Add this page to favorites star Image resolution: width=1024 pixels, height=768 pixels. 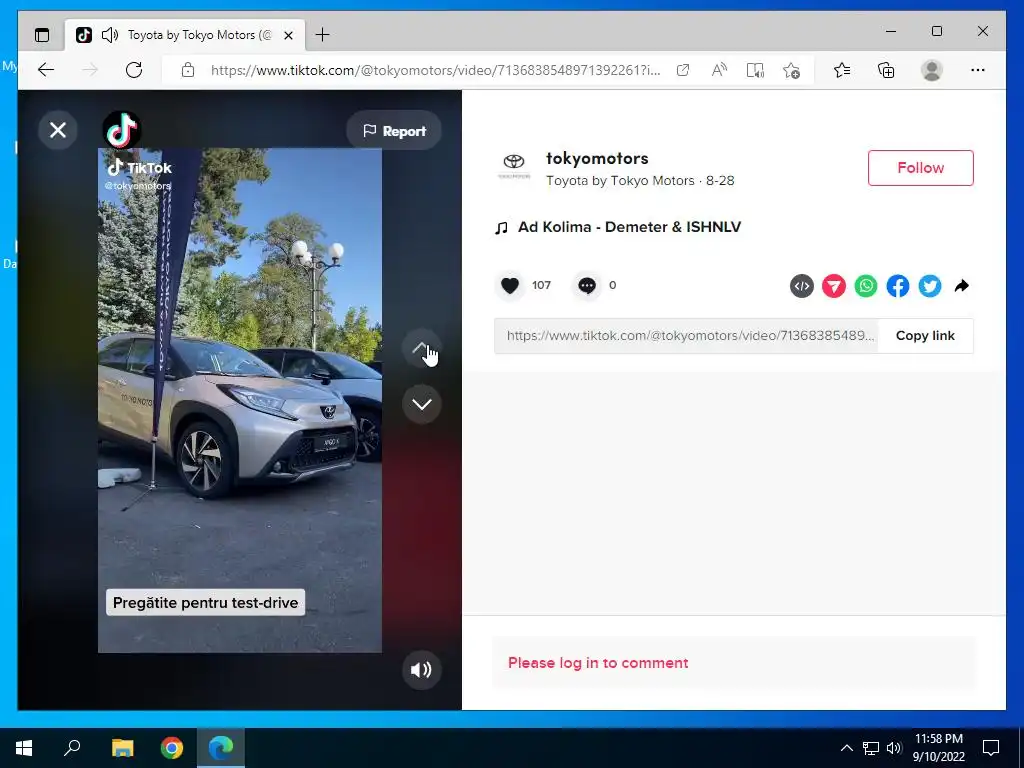pyautogui.click(x=791, y=70)
